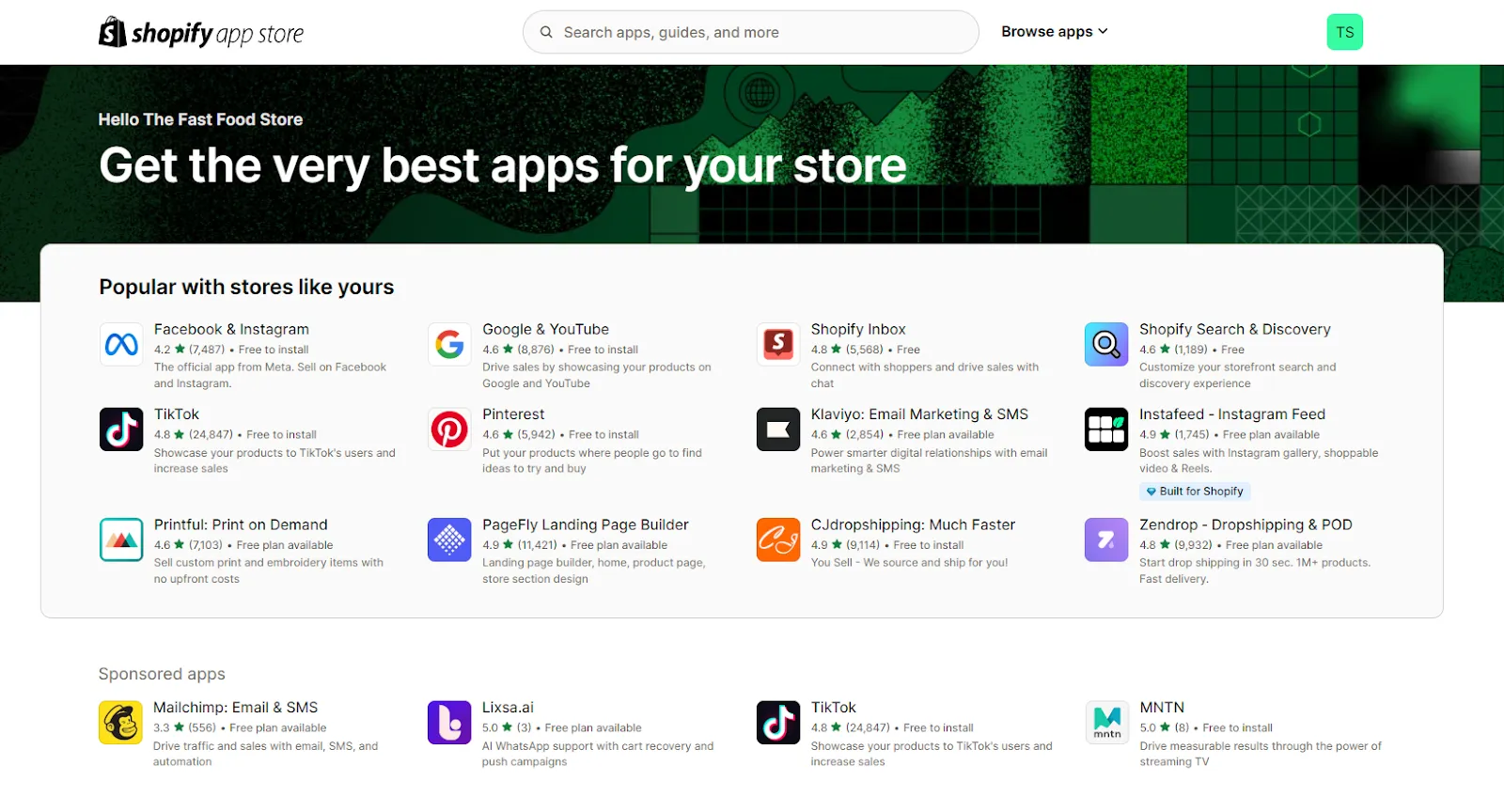Viewport: 1504px width, 812px height.
Task: Open the TS account avatar
Action: click(x=1344, y=32)
